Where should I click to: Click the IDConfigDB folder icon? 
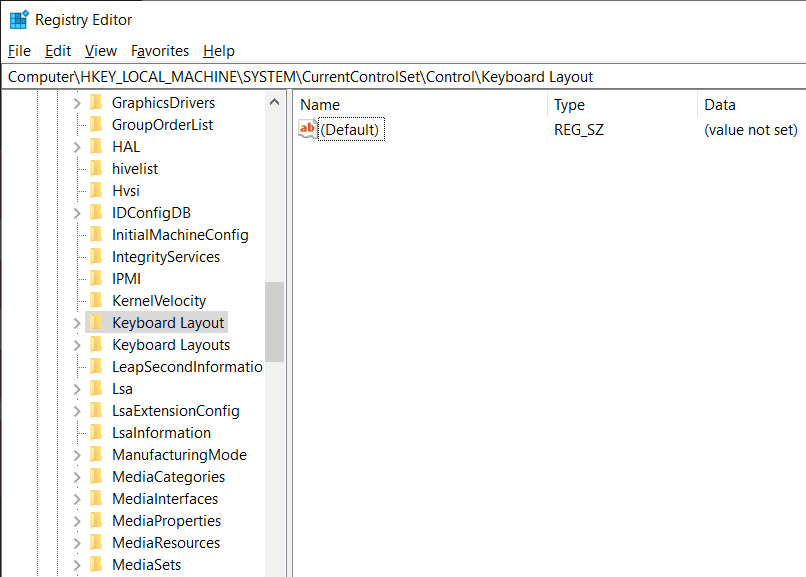(x=96, y=213)
